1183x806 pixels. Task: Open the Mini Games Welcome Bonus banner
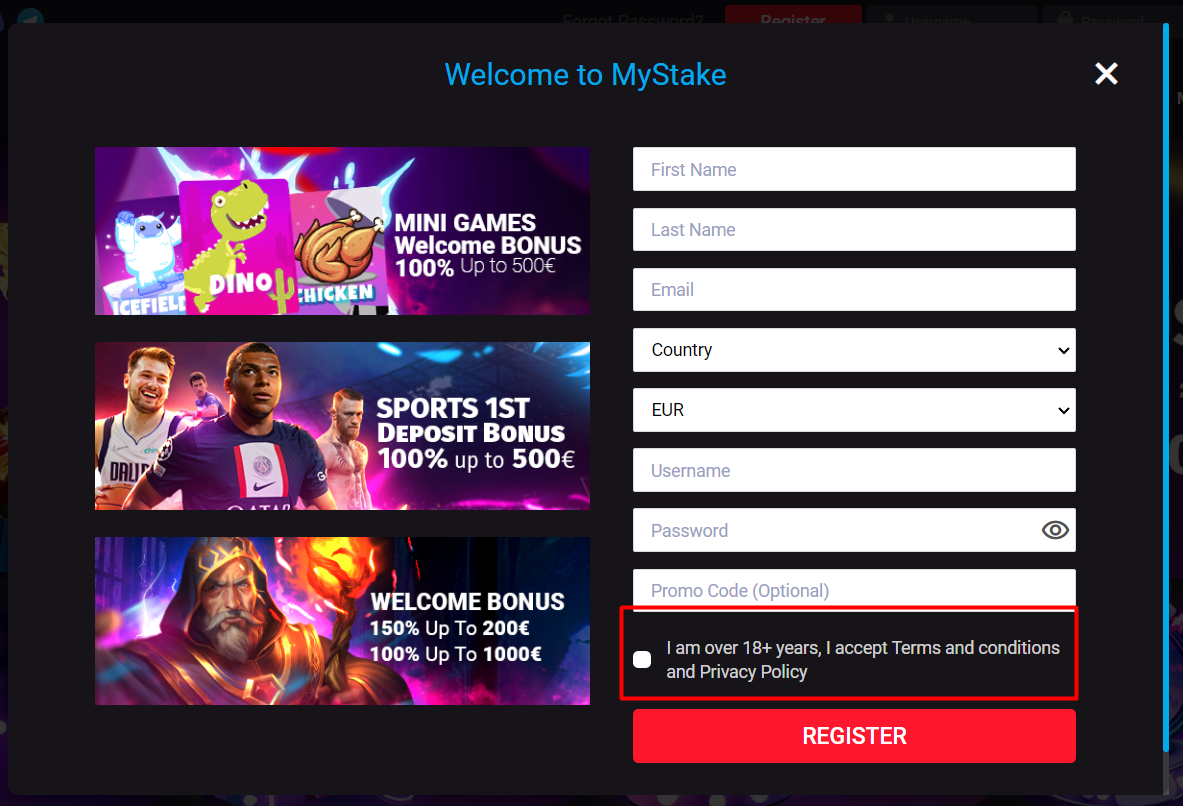[x=343, y=231]
